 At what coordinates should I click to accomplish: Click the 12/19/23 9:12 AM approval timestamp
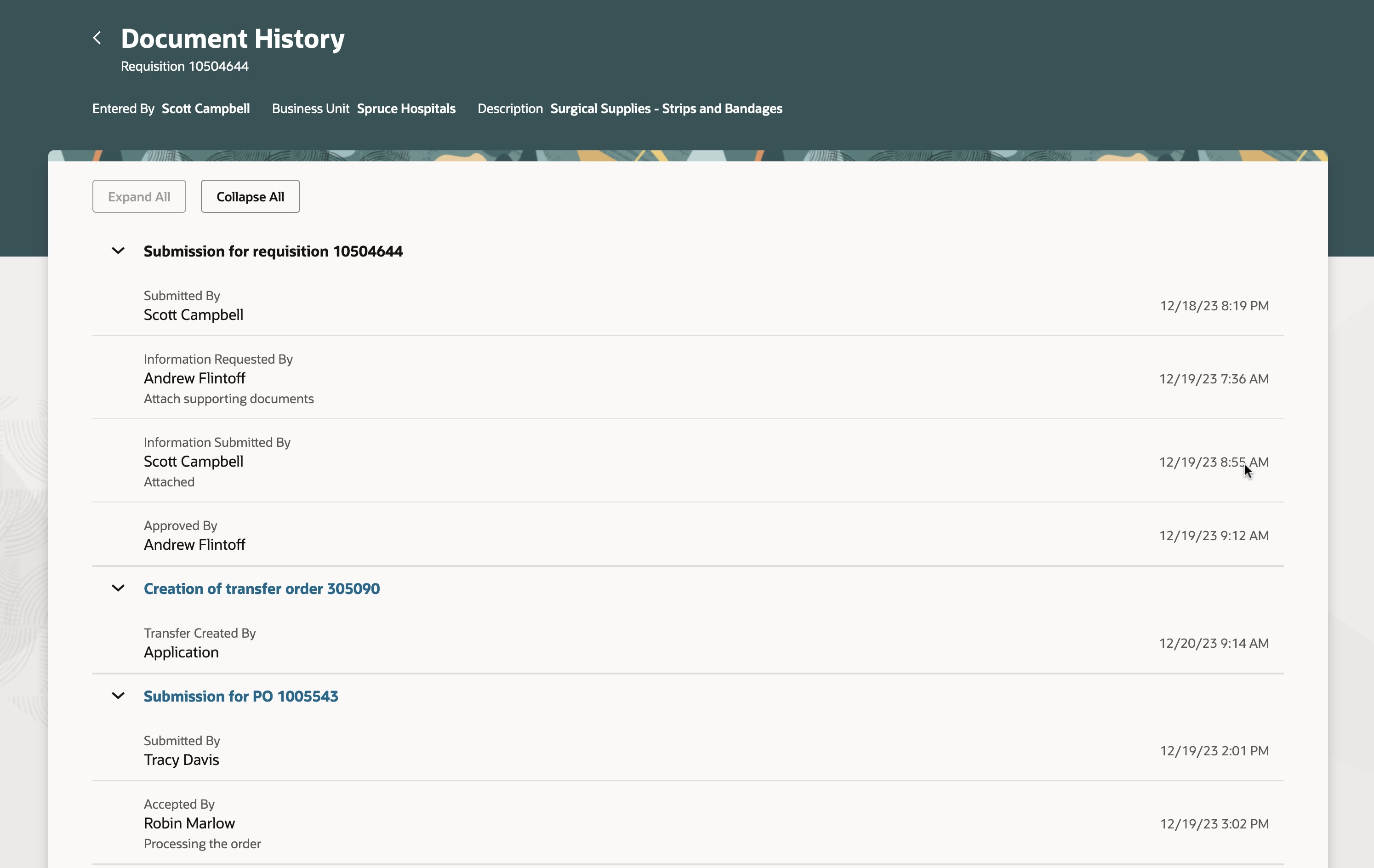[1213, 535]
